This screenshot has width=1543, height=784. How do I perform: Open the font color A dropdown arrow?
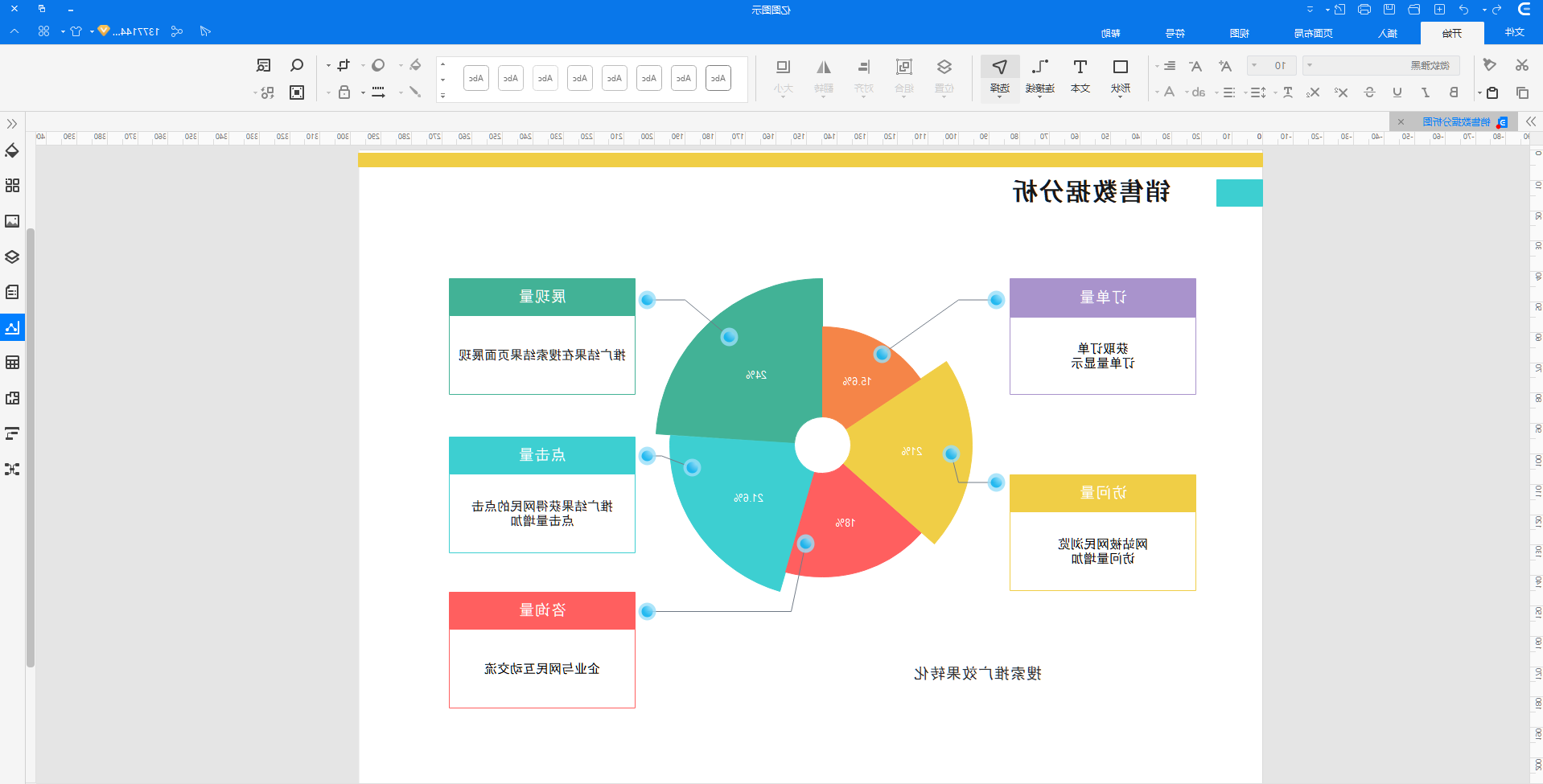pos(1158,92)
